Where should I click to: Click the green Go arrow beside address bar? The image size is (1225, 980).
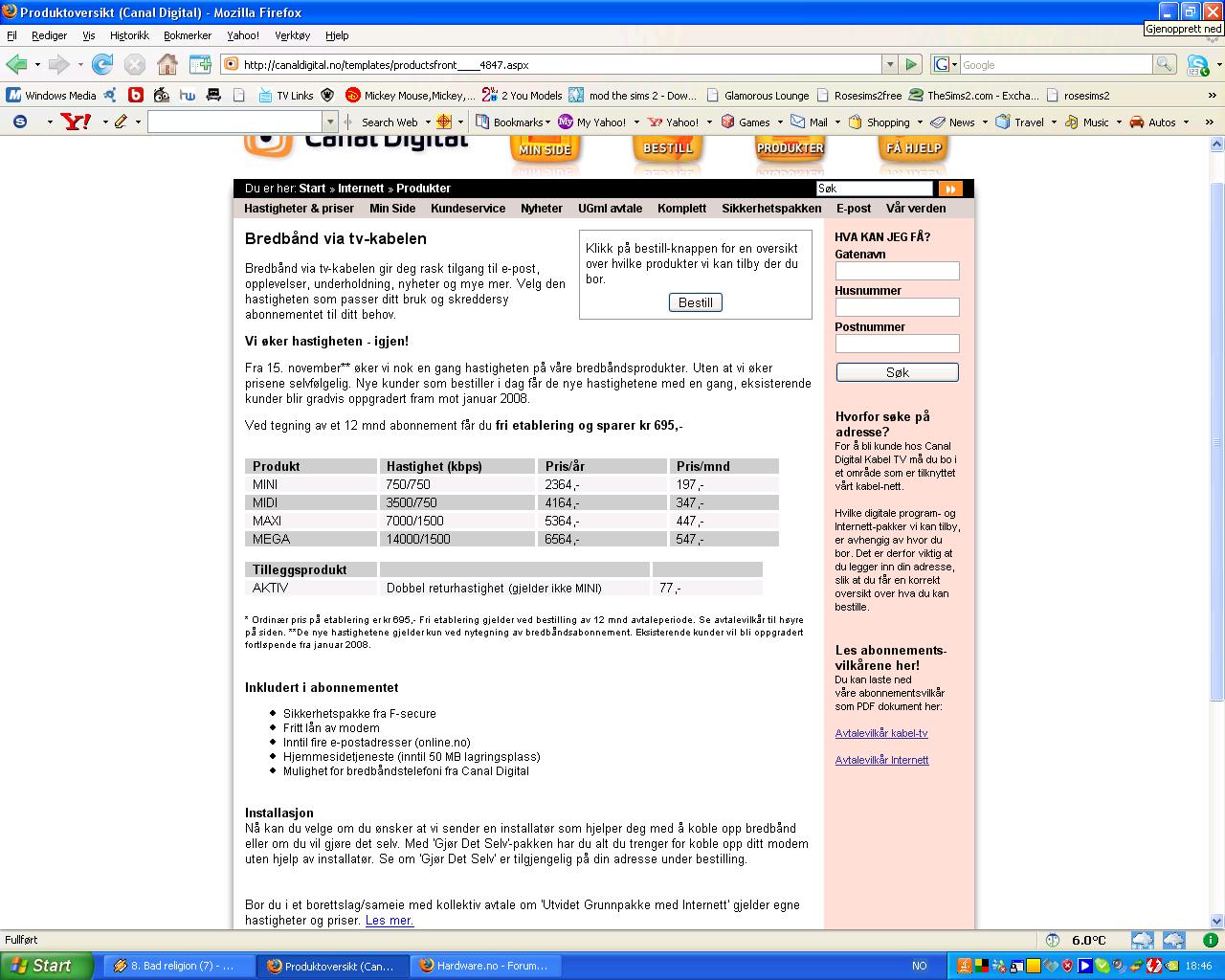911,64
